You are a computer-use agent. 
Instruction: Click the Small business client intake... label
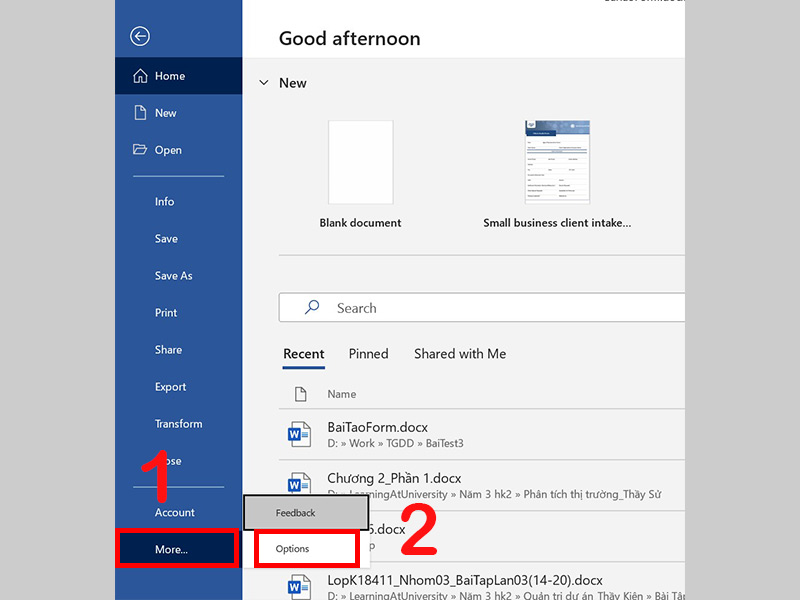(557, 223)
